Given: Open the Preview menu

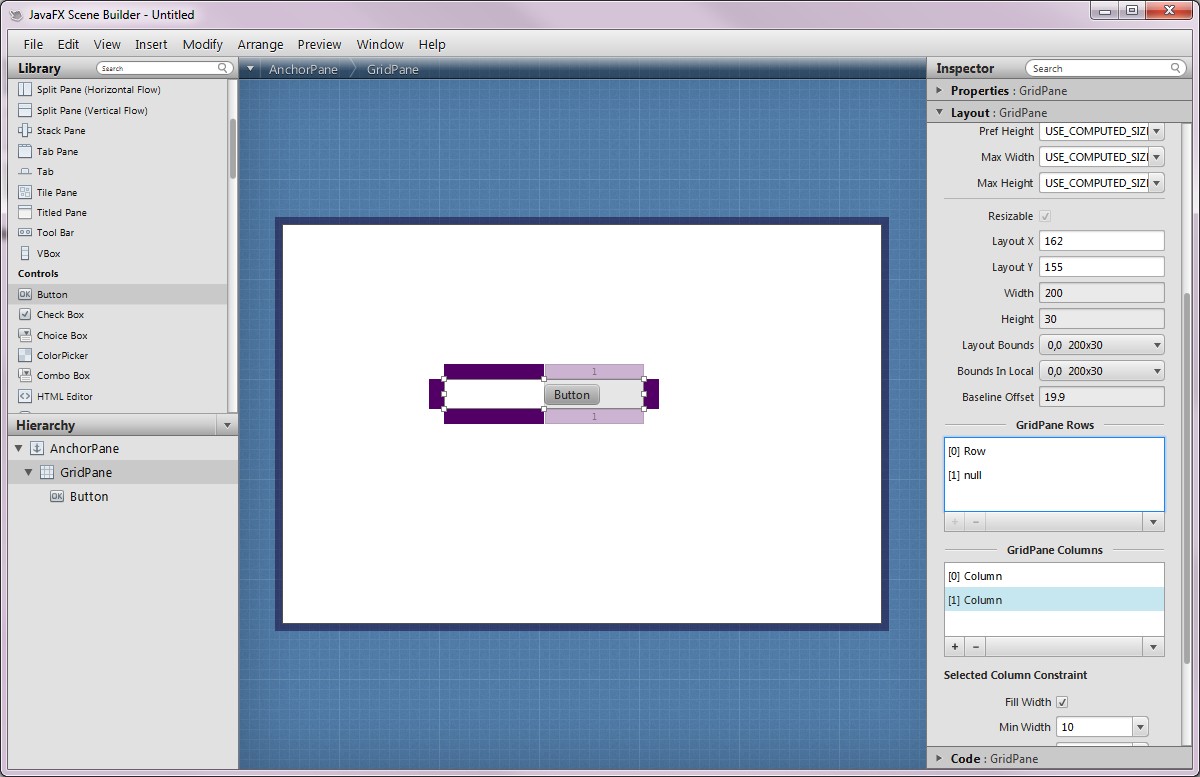Looking at the screenshot, I should click(x=319, y=44).
